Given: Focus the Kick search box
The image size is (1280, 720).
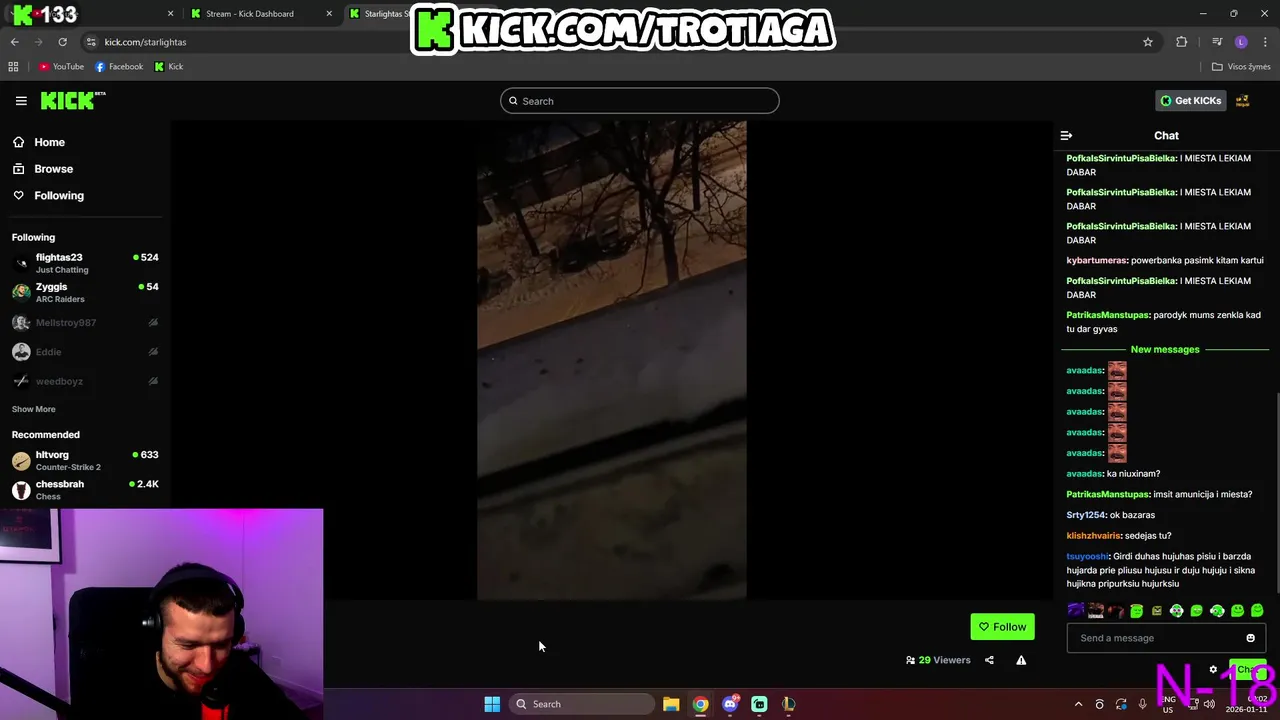Looking at the screenshot, I should tap(640, 101).
